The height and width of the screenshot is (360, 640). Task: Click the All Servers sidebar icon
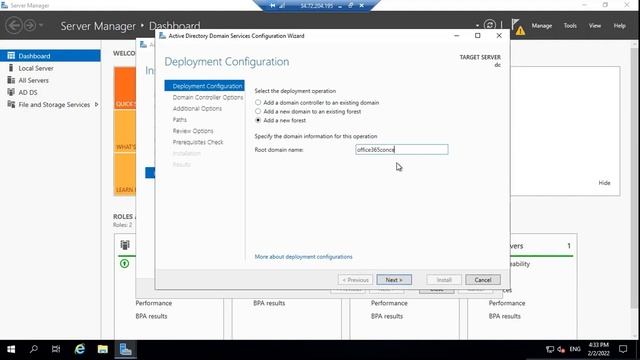[x=11, y=80]
